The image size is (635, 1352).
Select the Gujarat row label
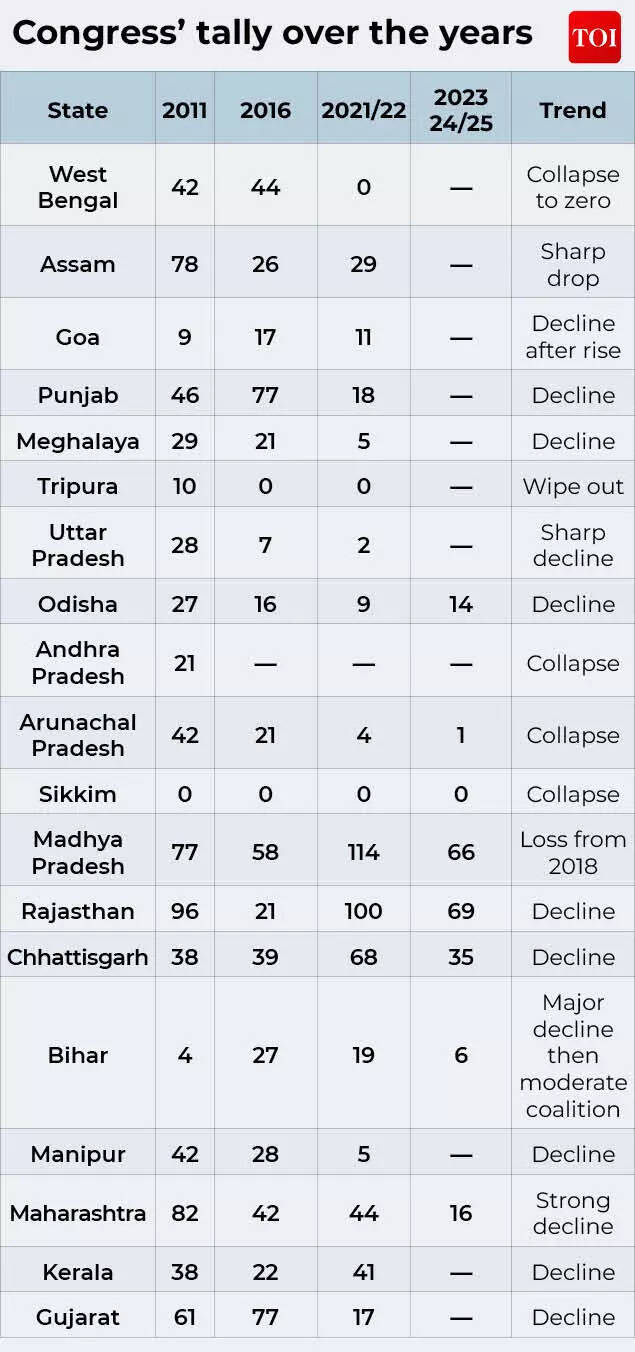click(x=77, y=1317)
